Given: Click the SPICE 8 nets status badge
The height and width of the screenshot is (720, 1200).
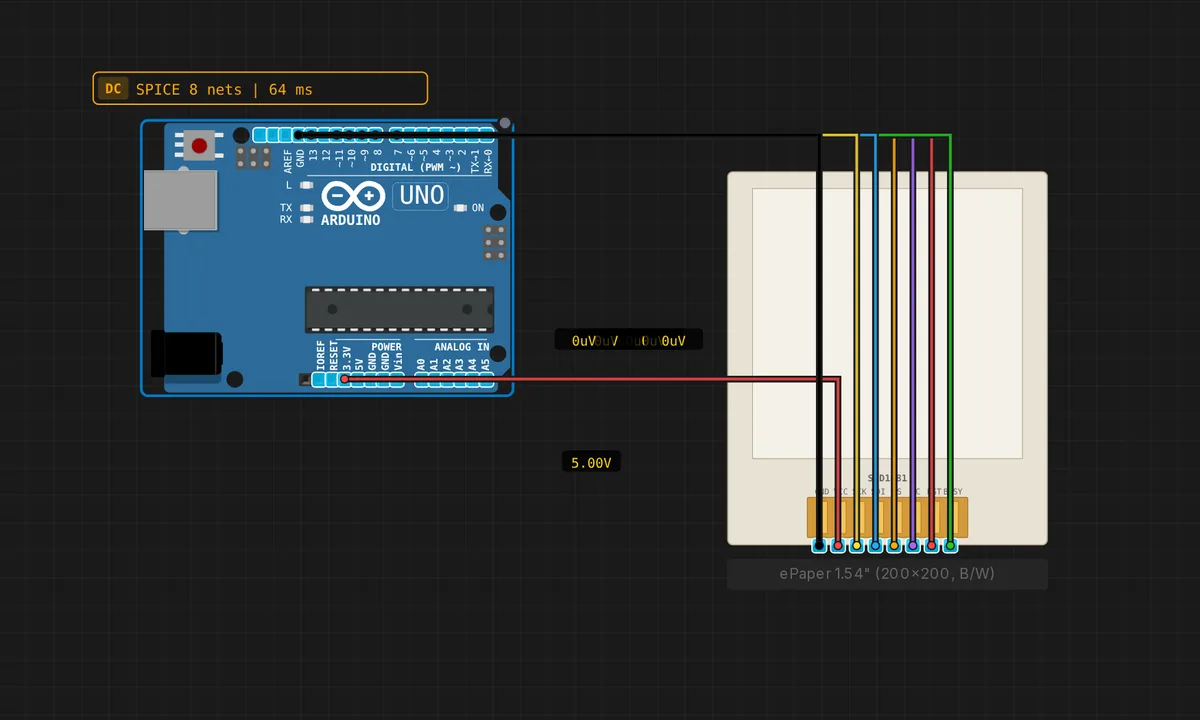Looking at the screenshot, I should coord(260,89).
